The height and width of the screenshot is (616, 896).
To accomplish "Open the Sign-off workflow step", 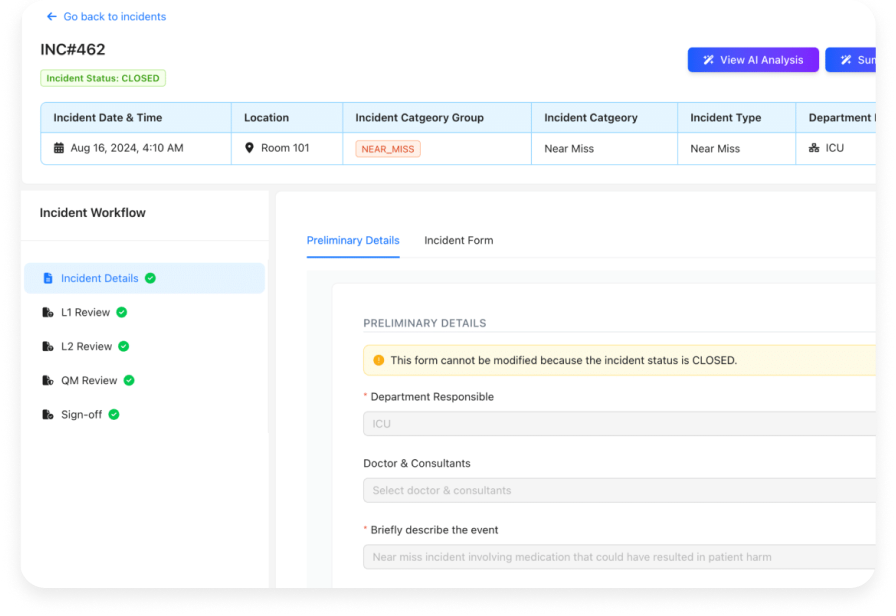I will [x=81, y=415].
